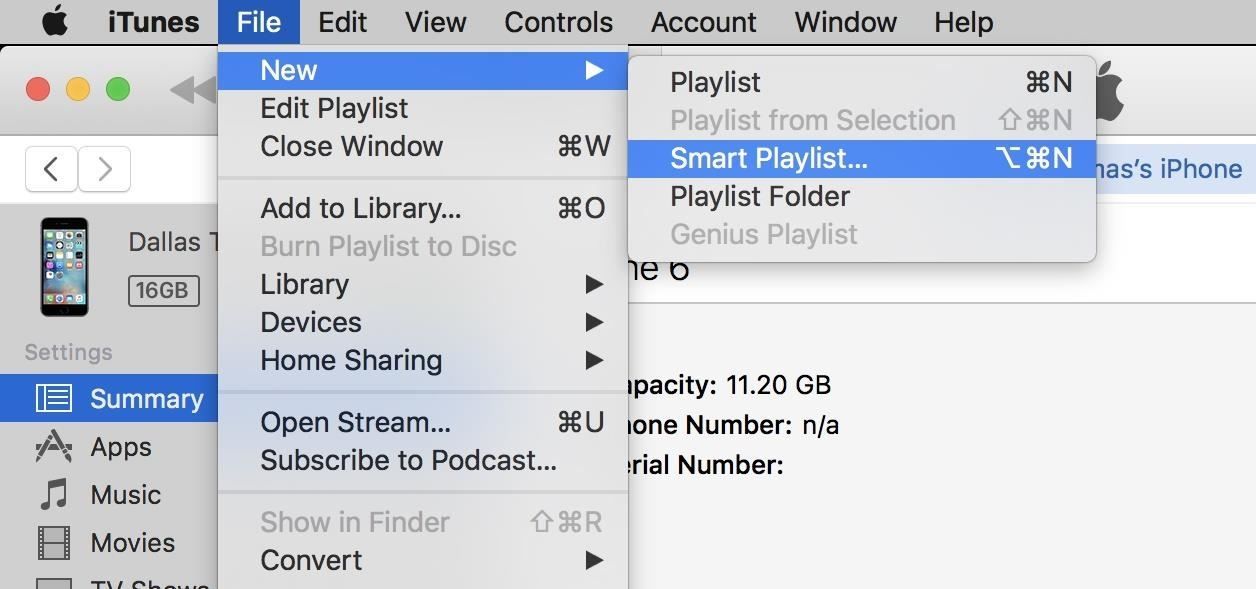This screenshot has height=589, width=1256.
Task: Expand the Library submenu
Action: pos(304,284)
